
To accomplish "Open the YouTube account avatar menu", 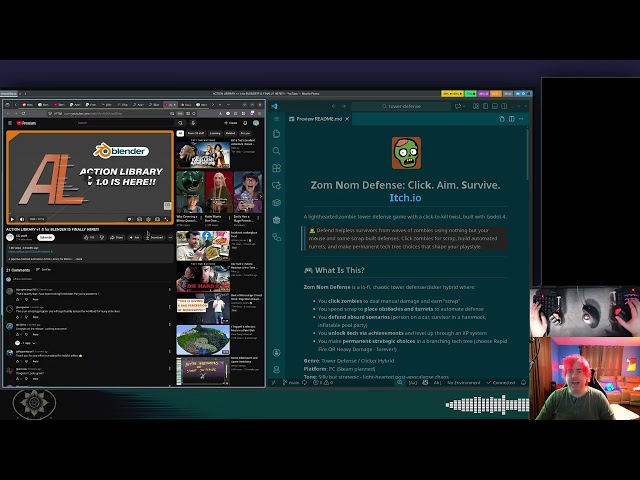I will [x=256, y=123].
